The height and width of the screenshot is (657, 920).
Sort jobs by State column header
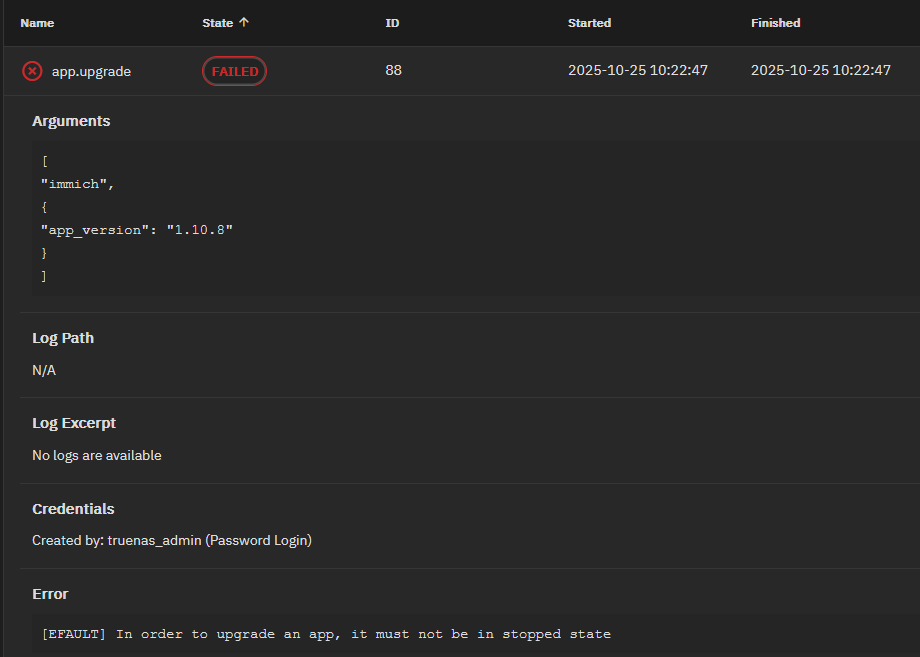(x=217, y=23)
